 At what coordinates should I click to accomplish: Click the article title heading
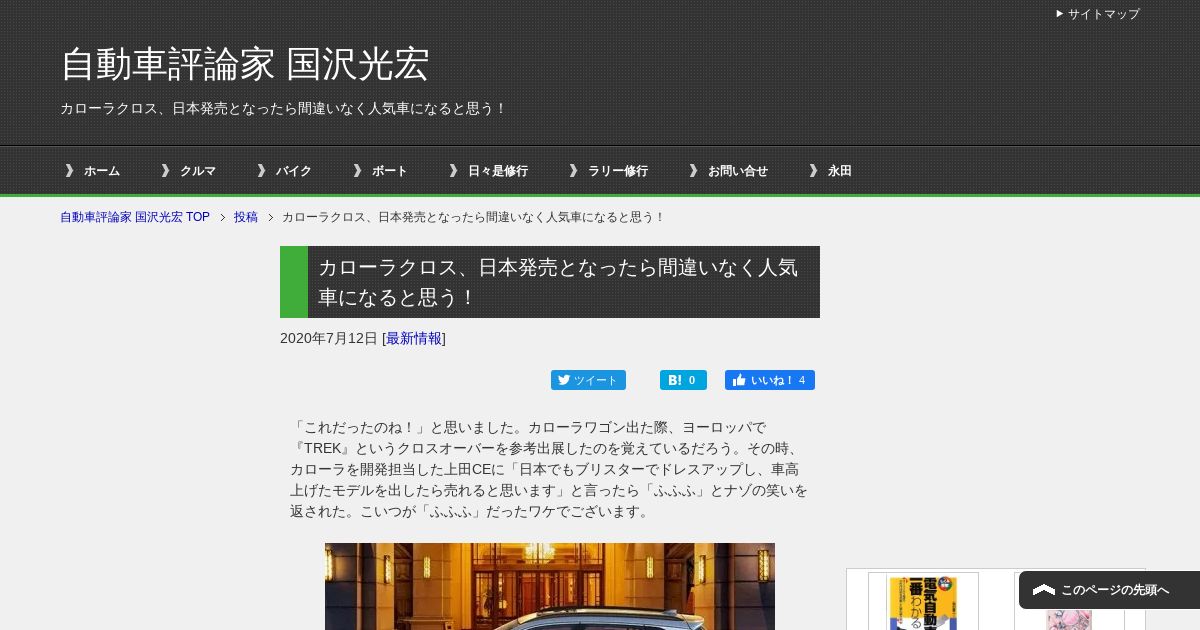pyautogui.click(x=550, y=282)
